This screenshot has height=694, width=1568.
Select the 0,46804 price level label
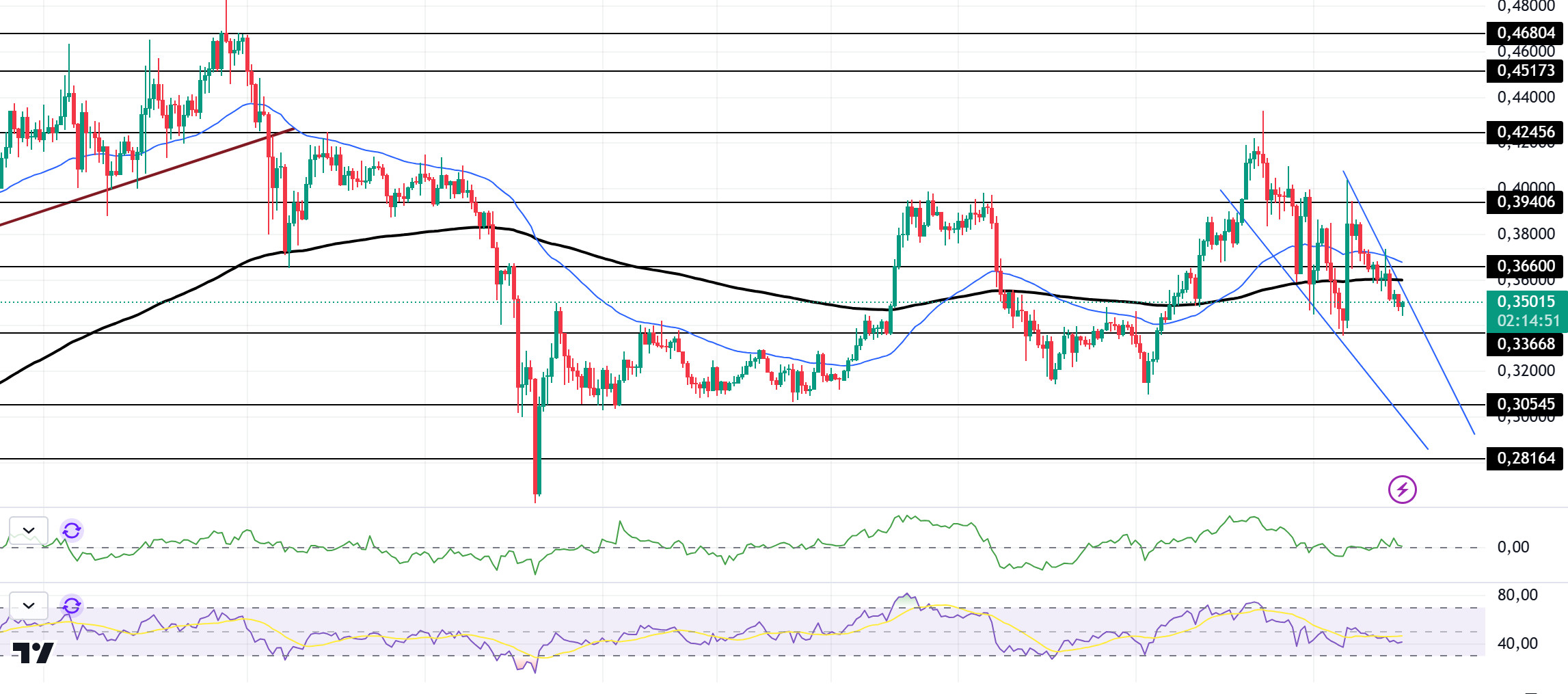click(1525, 33)
